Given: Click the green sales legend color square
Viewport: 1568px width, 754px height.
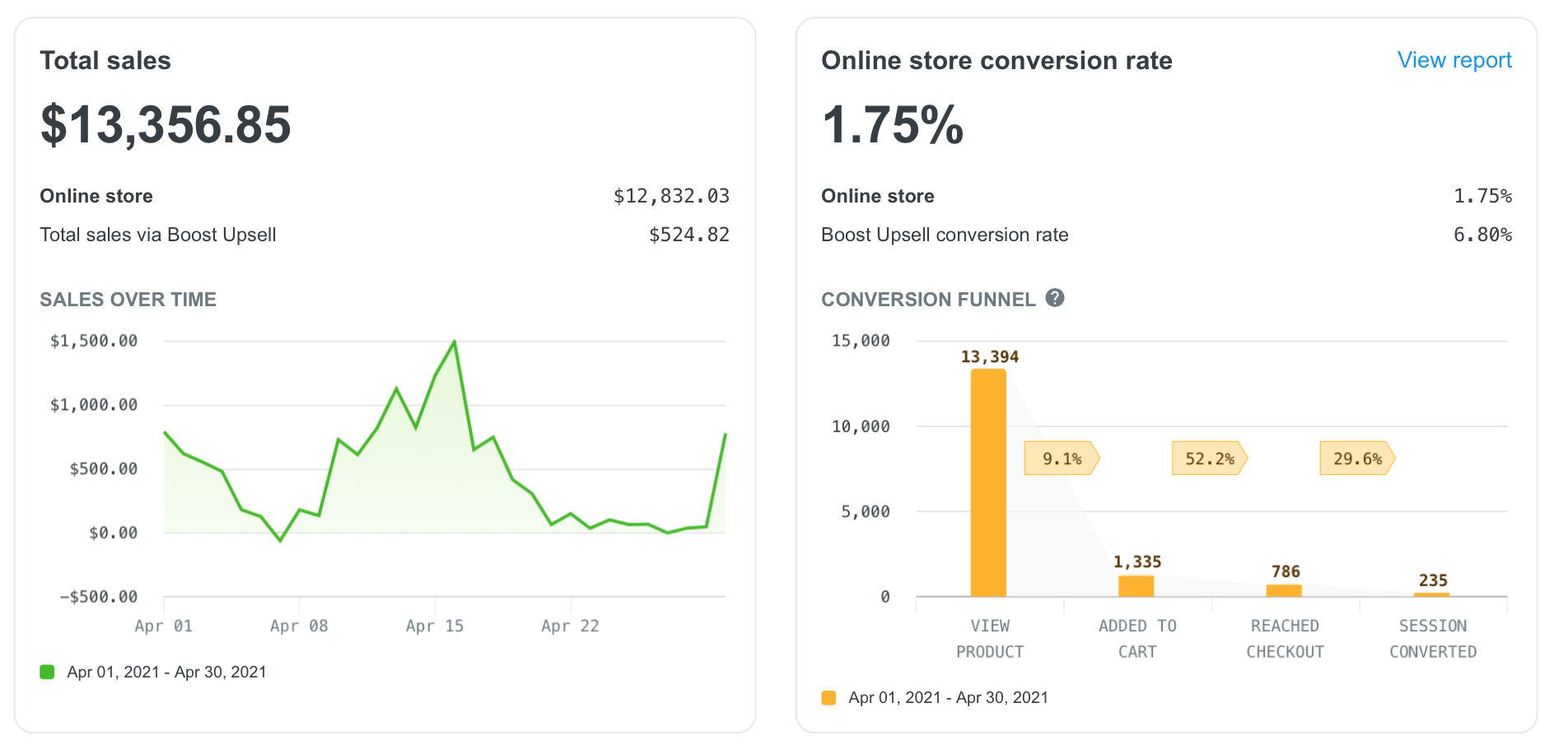Looking at the screenshot, I should (x=47, y=672).
